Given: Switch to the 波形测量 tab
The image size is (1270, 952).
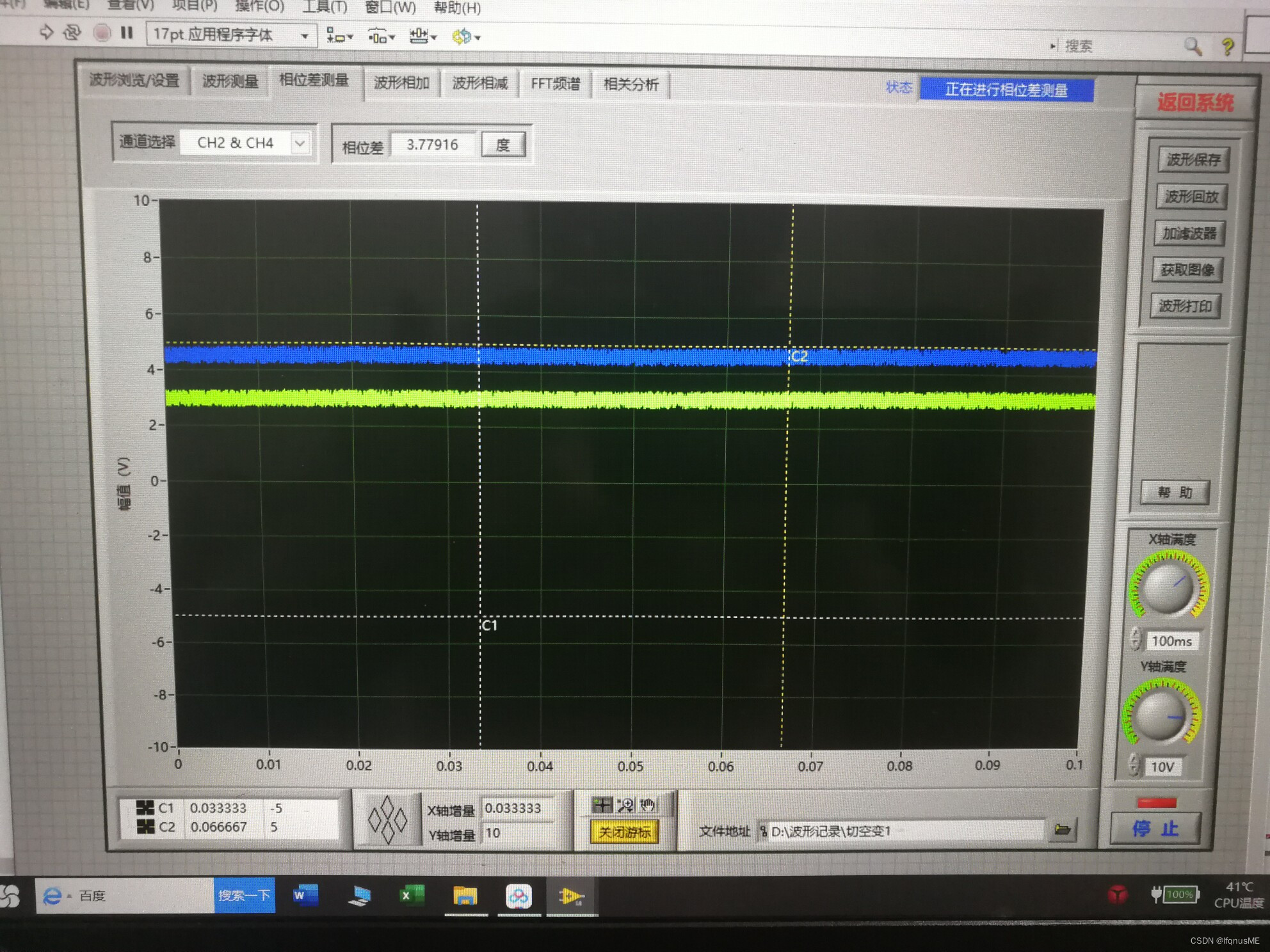Looking at the screenshot, I should pyautogui.click(x=230, y=81).
